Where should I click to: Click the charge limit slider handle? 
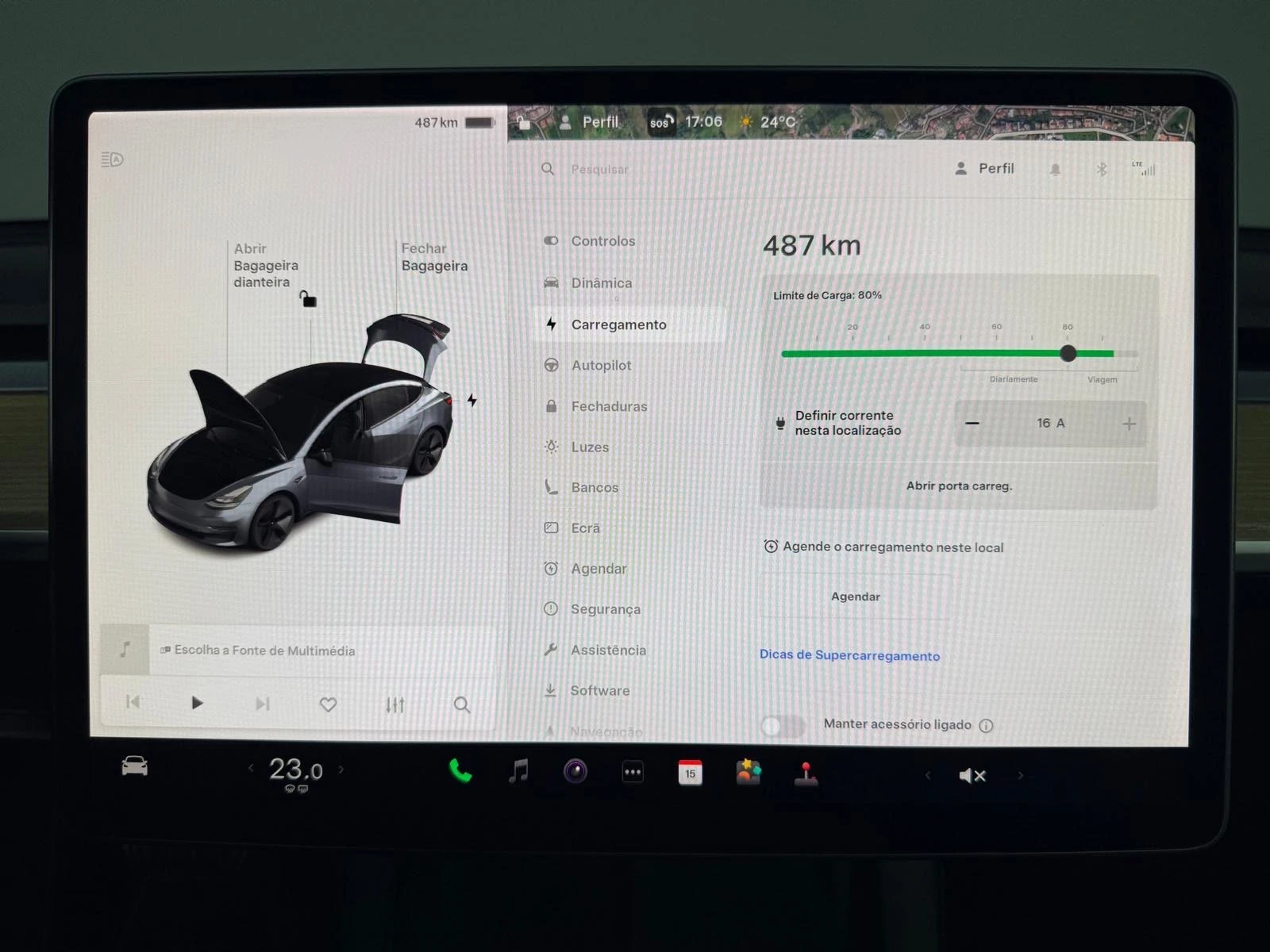coord(1068,353)
